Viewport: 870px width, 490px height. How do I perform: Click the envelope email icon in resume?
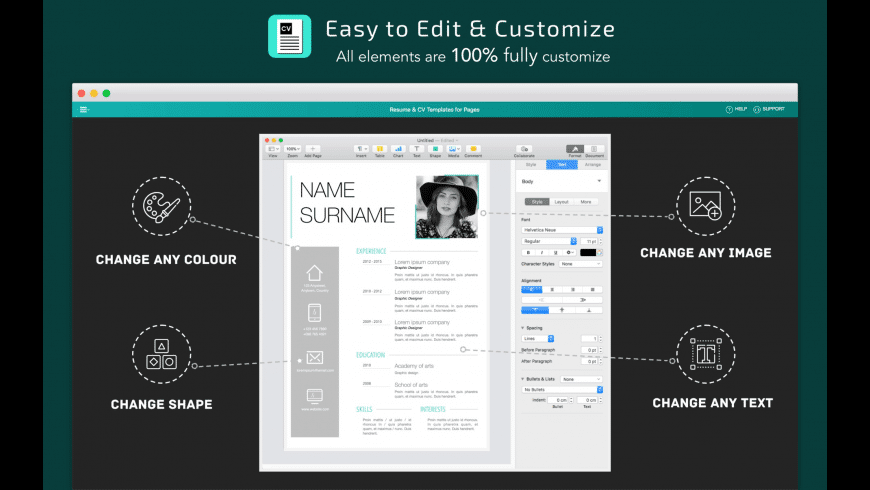pyautogui.click(x=315, y=358)
